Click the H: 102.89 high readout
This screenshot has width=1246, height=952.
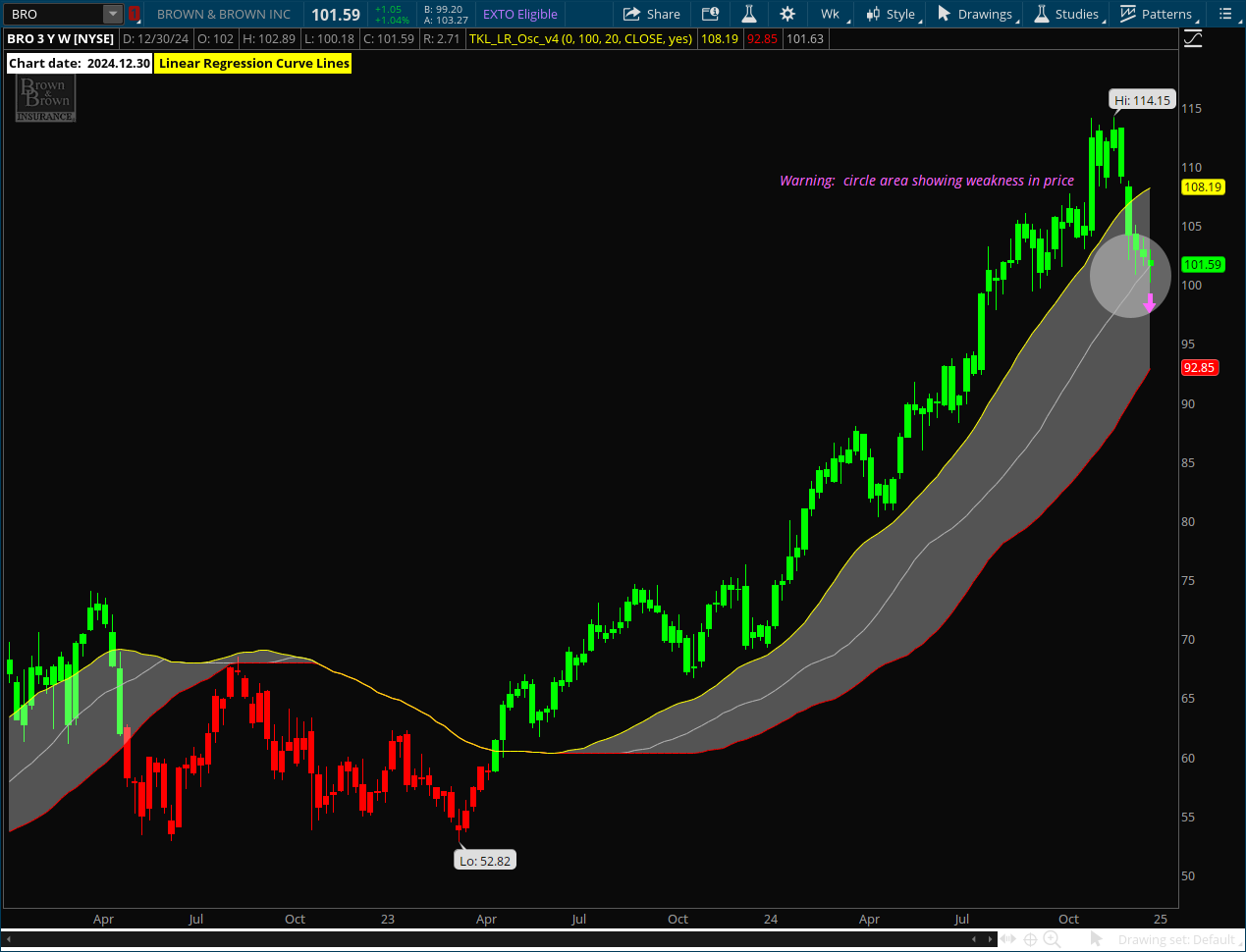click(269, 38)
